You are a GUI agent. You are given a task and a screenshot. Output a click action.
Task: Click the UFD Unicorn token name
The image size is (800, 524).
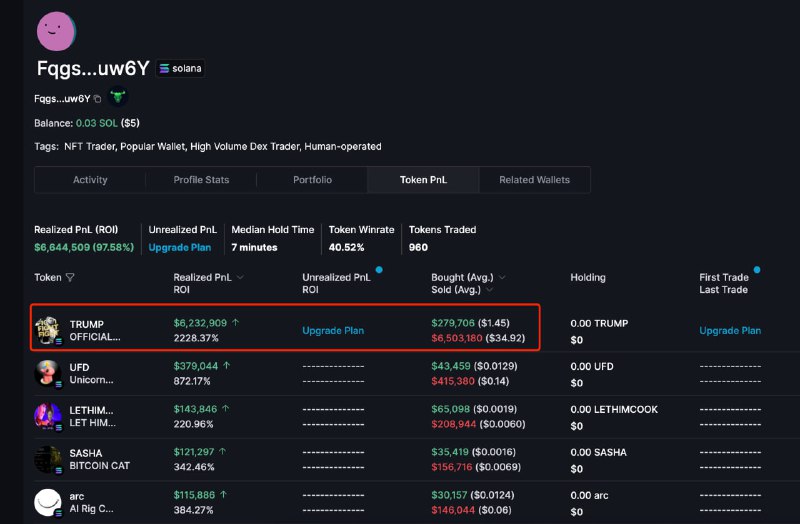[x=91, y=373]
